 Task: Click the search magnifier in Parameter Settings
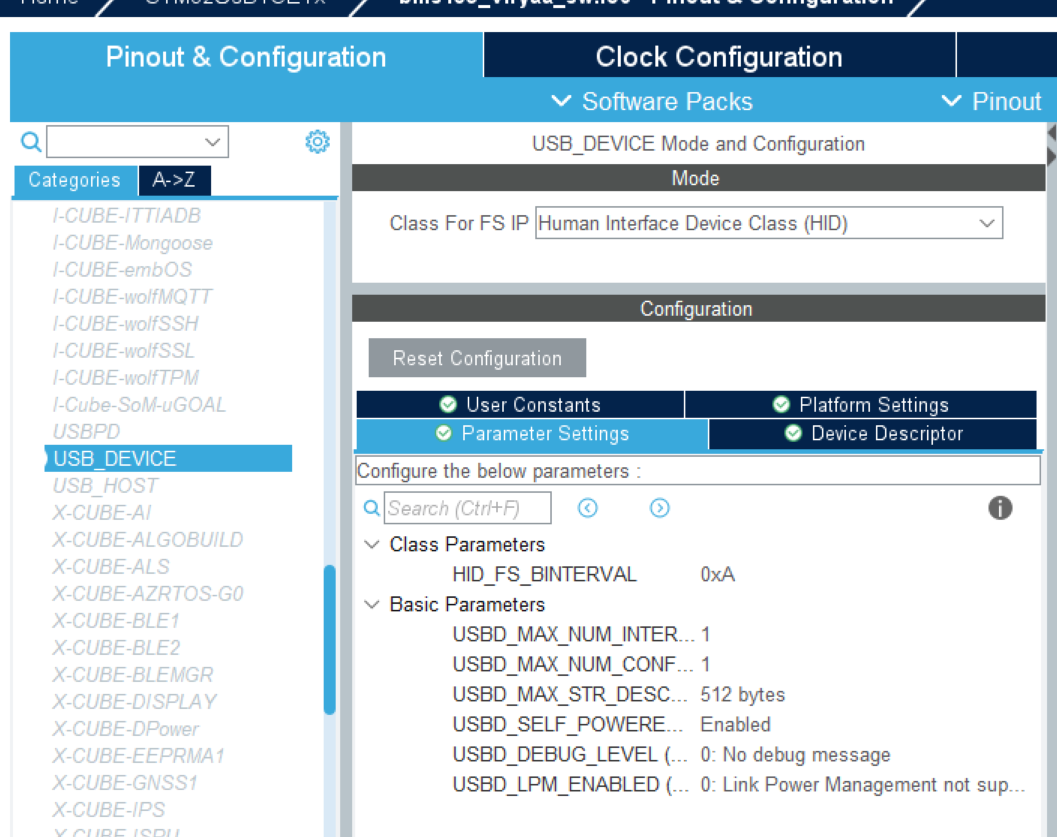[371, 508]
